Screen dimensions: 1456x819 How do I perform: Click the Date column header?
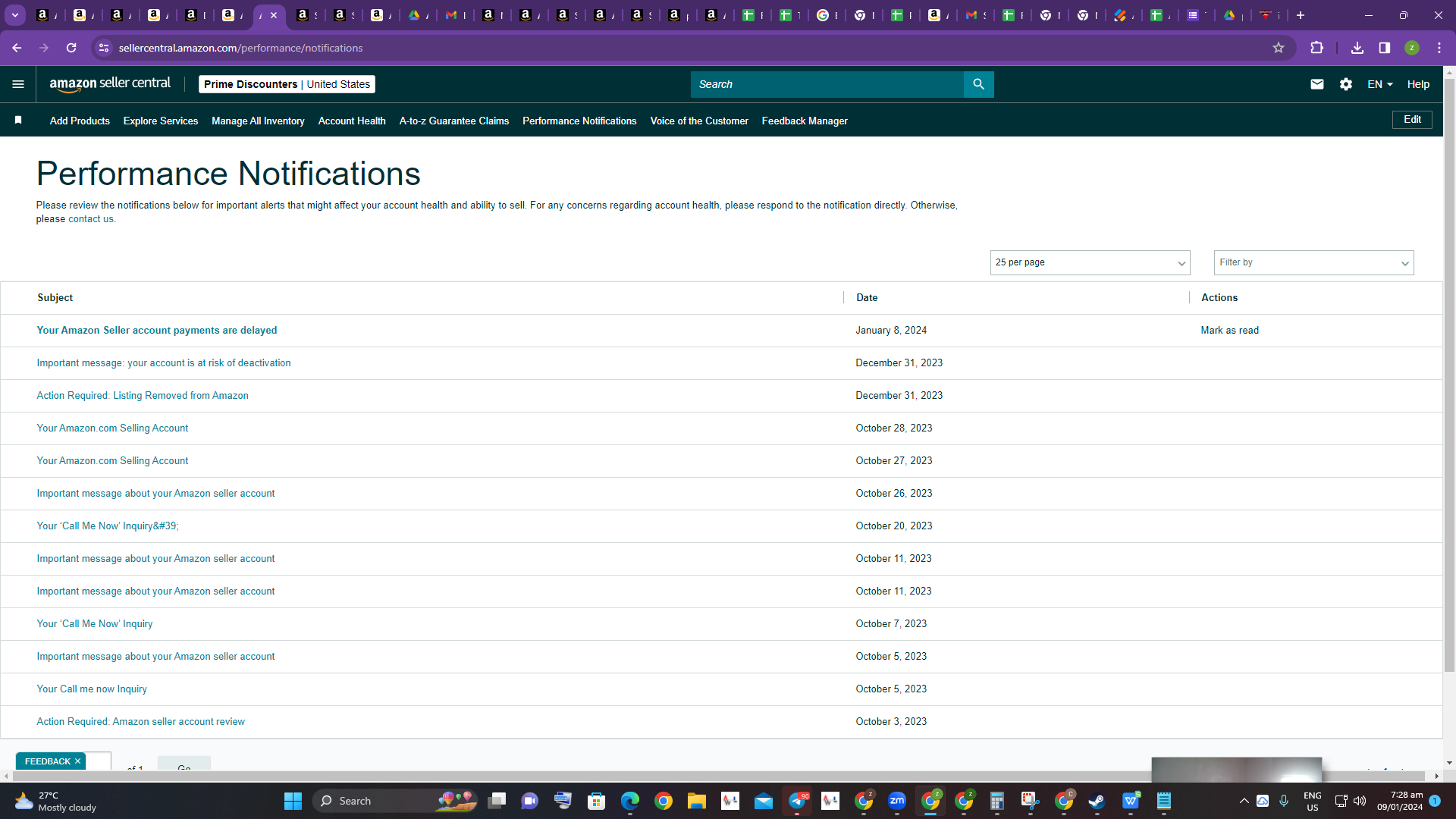click(867, 297)
